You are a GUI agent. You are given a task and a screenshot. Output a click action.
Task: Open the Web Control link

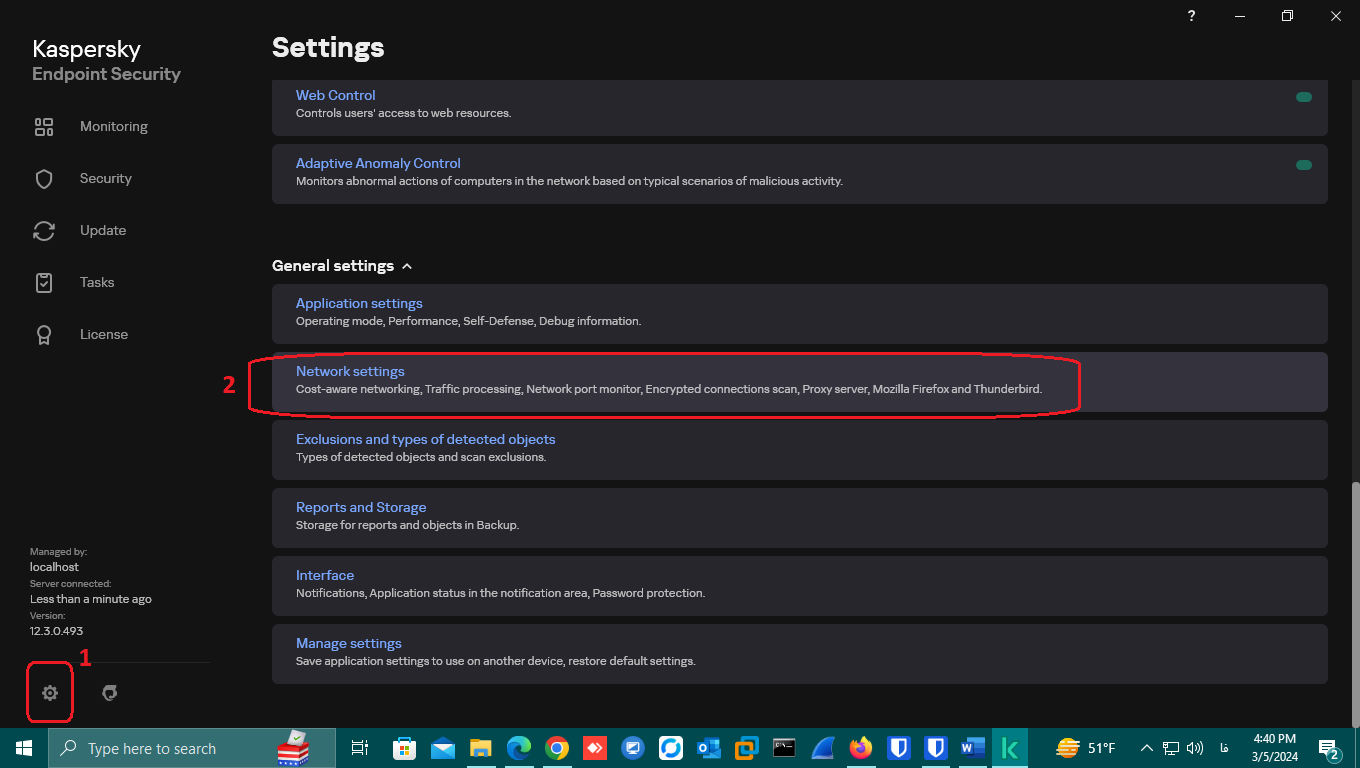[x=336, y=96]
